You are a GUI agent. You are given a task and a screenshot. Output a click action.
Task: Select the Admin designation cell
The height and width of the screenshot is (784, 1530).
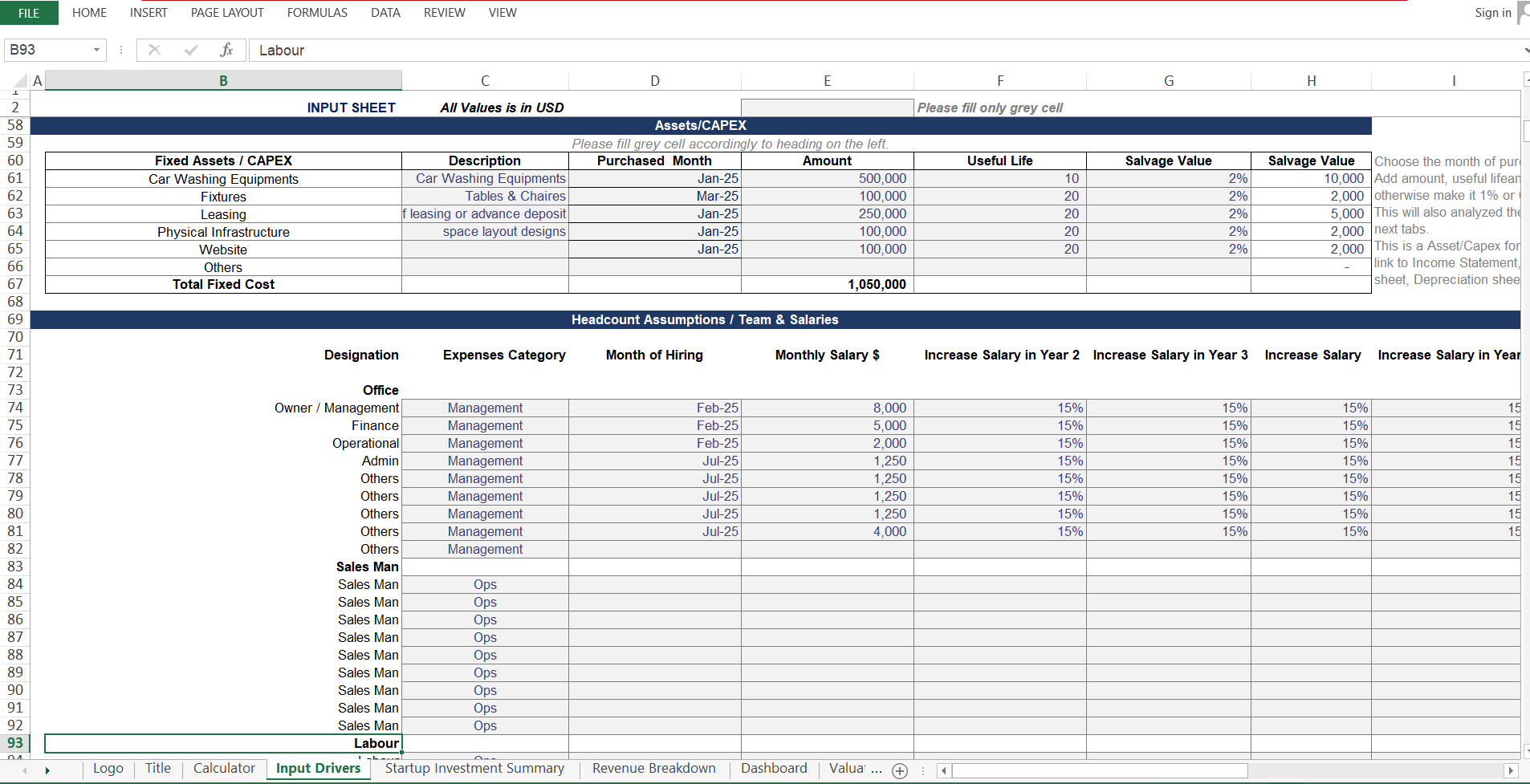(223, 461)
